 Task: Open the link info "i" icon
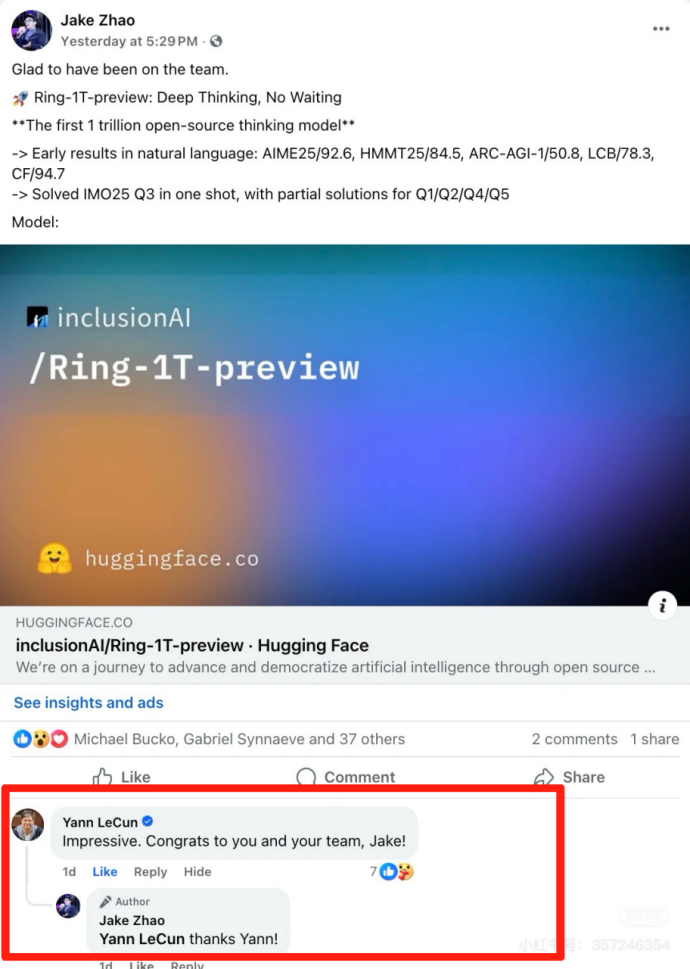tap(662, 605)
